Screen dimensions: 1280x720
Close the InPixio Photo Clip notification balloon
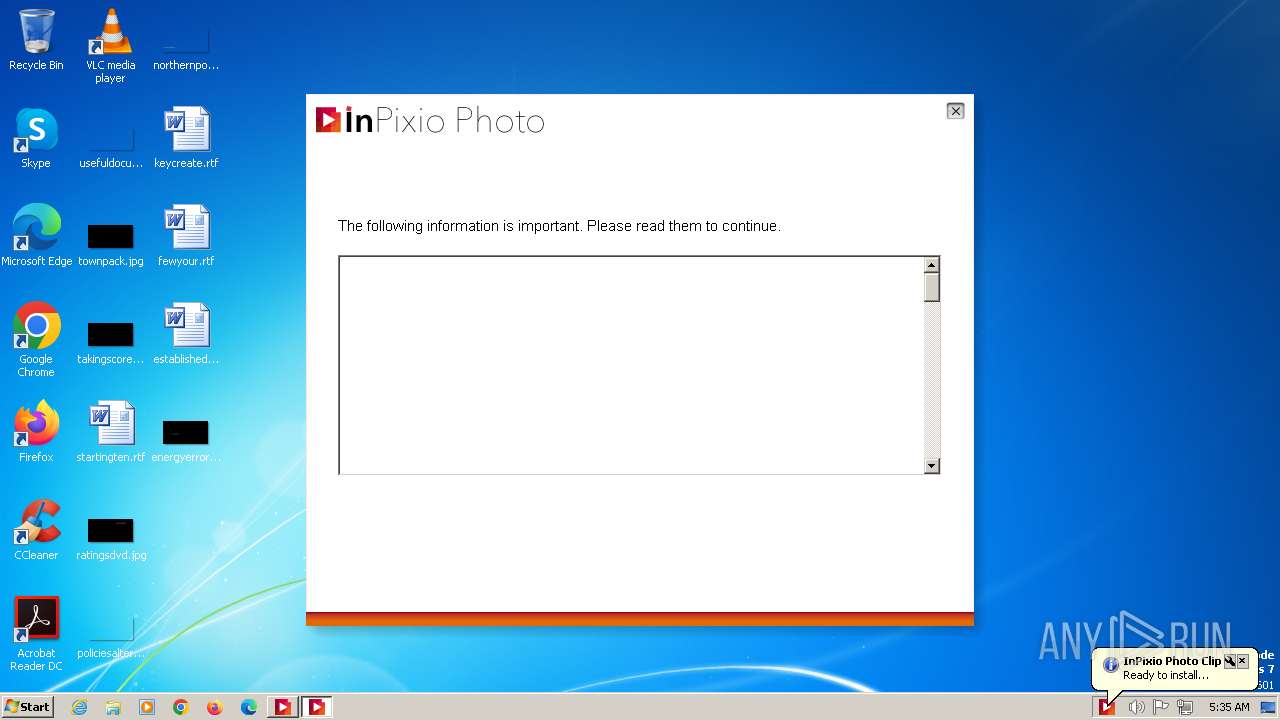pos(1243,661)
